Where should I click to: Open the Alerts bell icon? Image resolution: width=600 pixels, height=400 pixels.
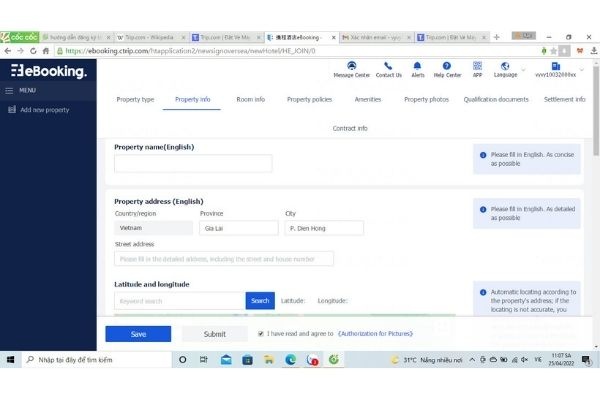click(417, 66)
